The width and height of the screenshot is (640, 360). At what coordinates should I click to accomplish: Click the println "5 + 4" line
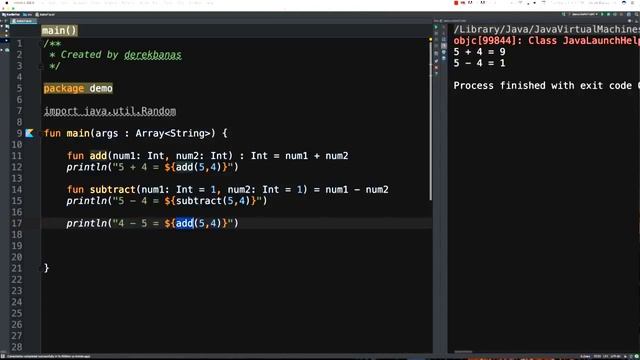(x=152, y=167)
